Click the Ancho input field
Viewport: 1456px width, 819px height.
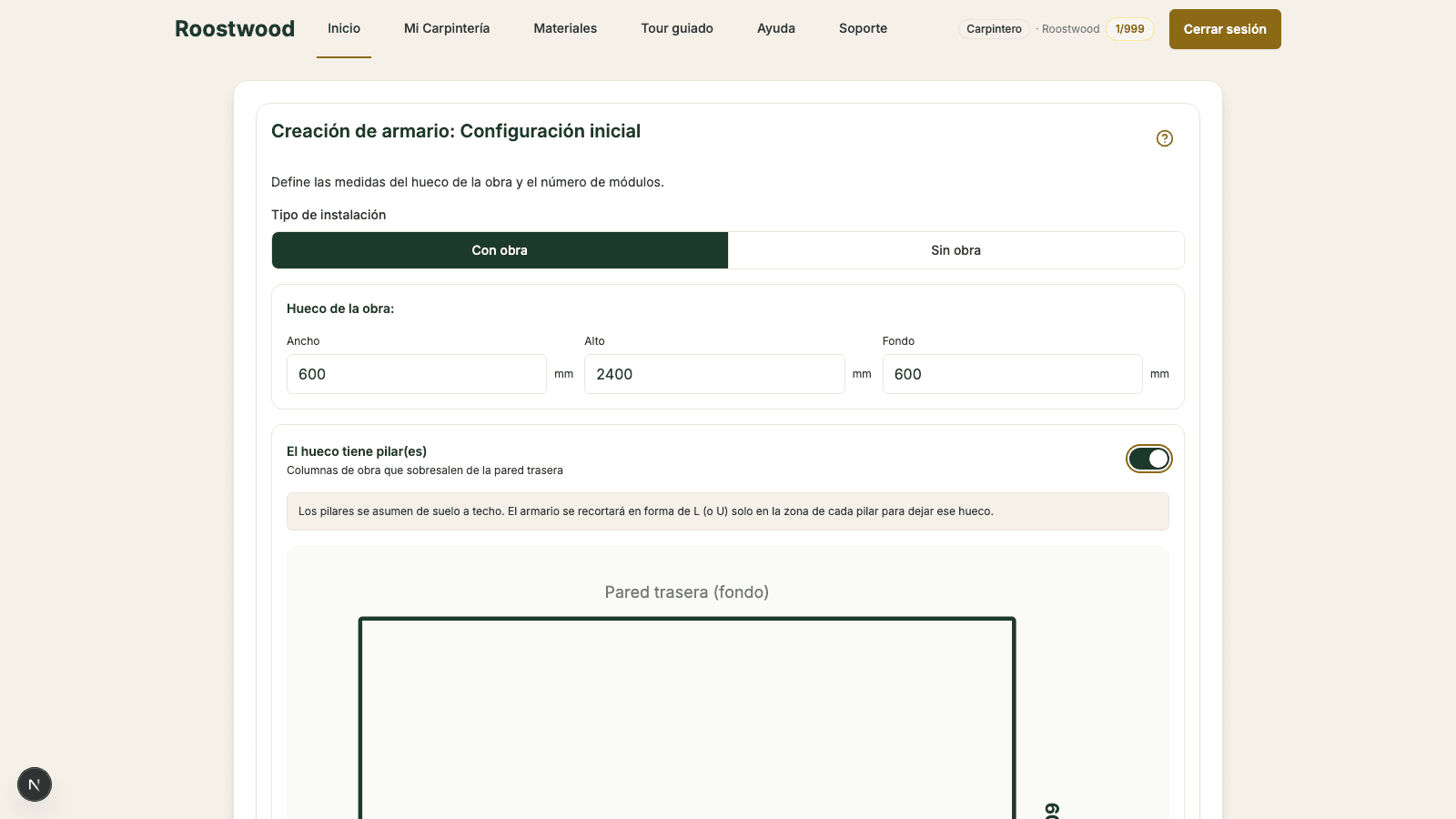[x=417, y=374]
